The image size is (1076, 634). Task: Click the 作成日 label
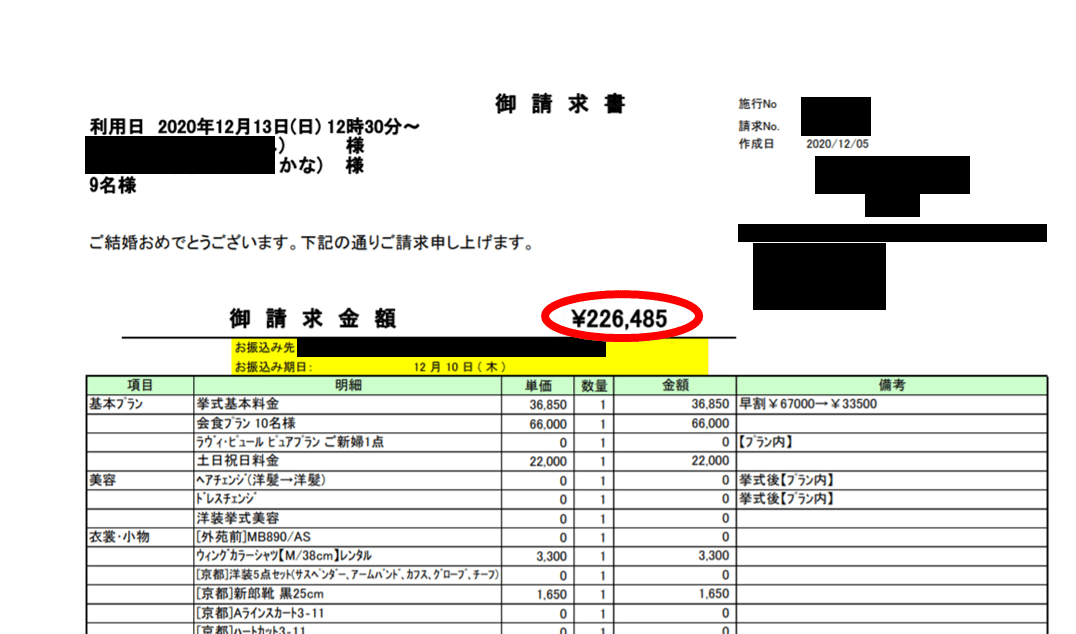pyautogui.click(x=756, y=144)
